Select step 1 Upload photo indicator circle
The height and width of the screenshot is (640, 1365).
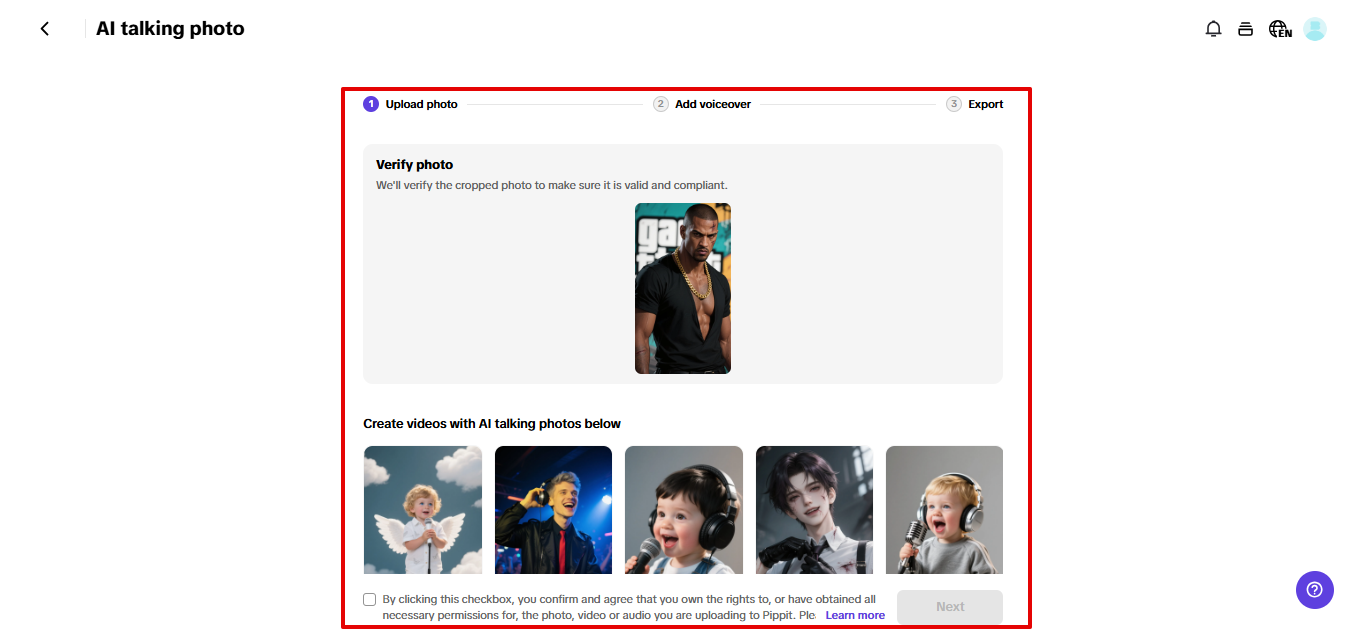(x=370, y=103)
